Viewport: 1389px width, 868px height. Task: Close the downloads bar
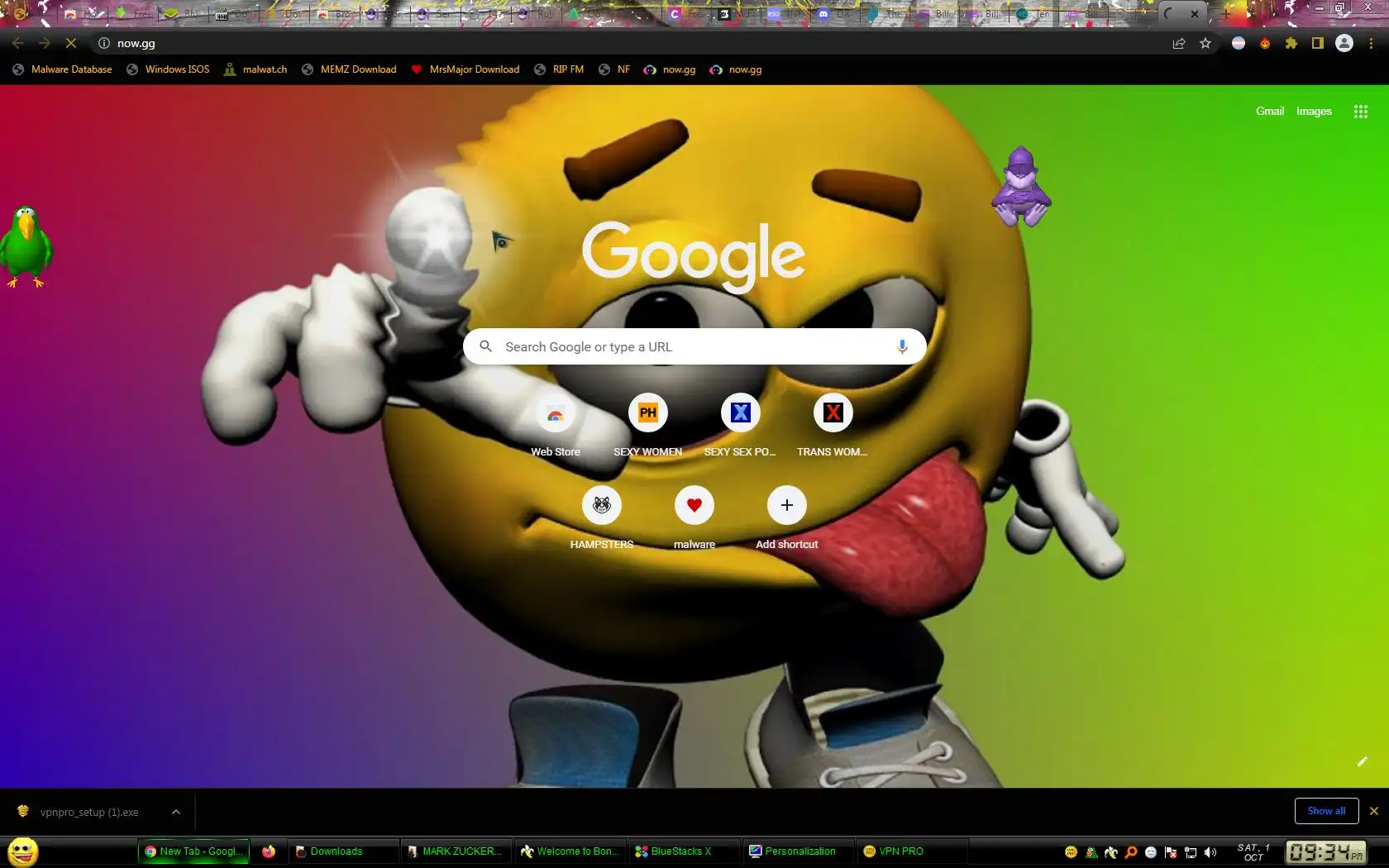pyautogui.click(x=1374, y=811)
